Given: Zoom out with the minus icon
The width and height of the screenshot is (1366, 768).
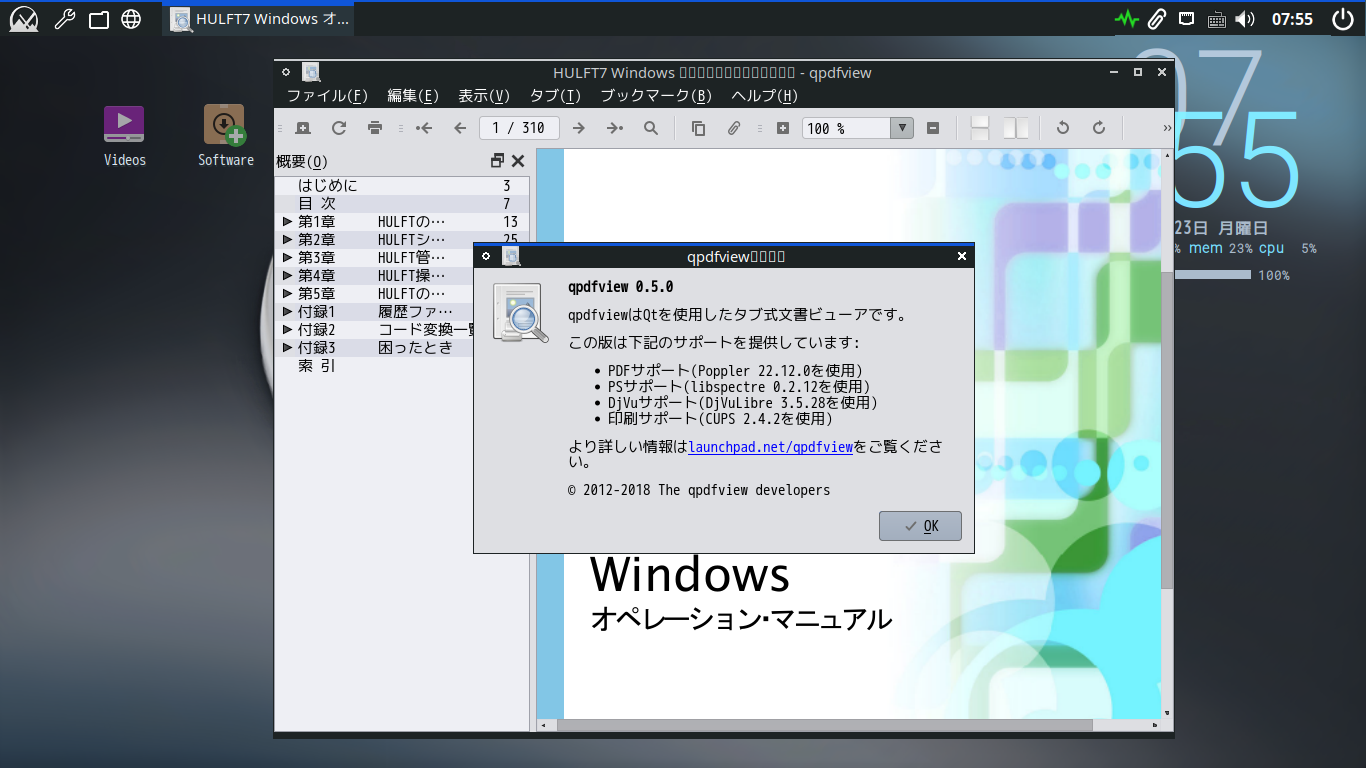Looking at the screenshot, I should click(x=933, y=128).
